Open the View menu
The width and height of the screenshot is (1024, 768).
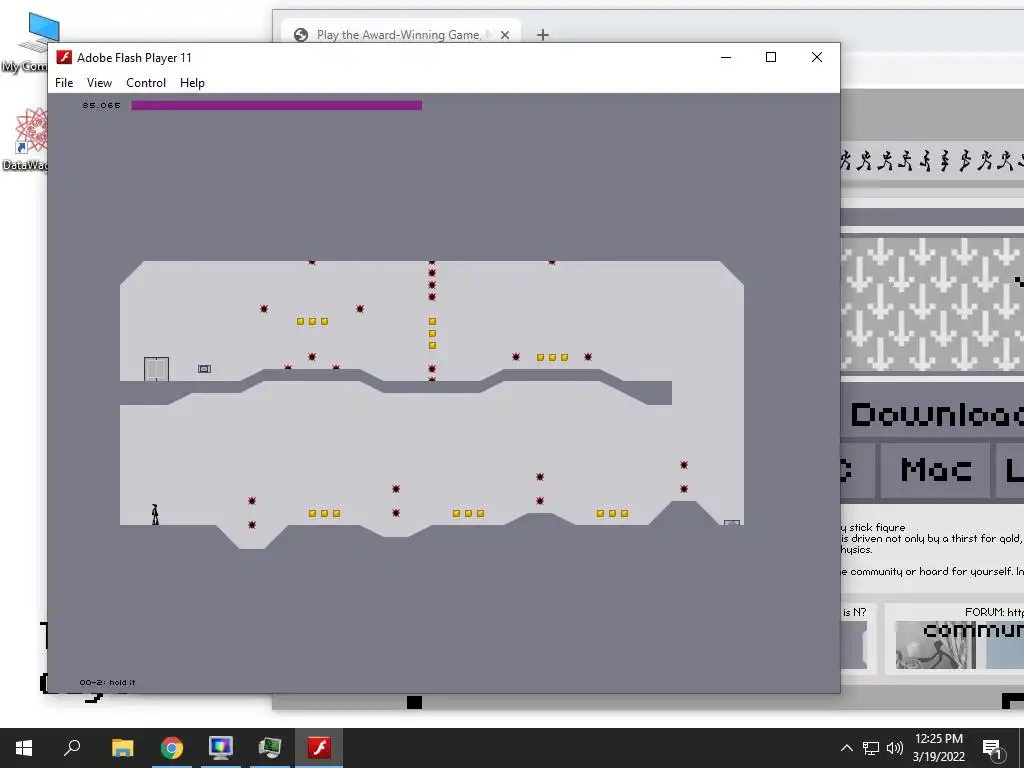click(99, 83)
